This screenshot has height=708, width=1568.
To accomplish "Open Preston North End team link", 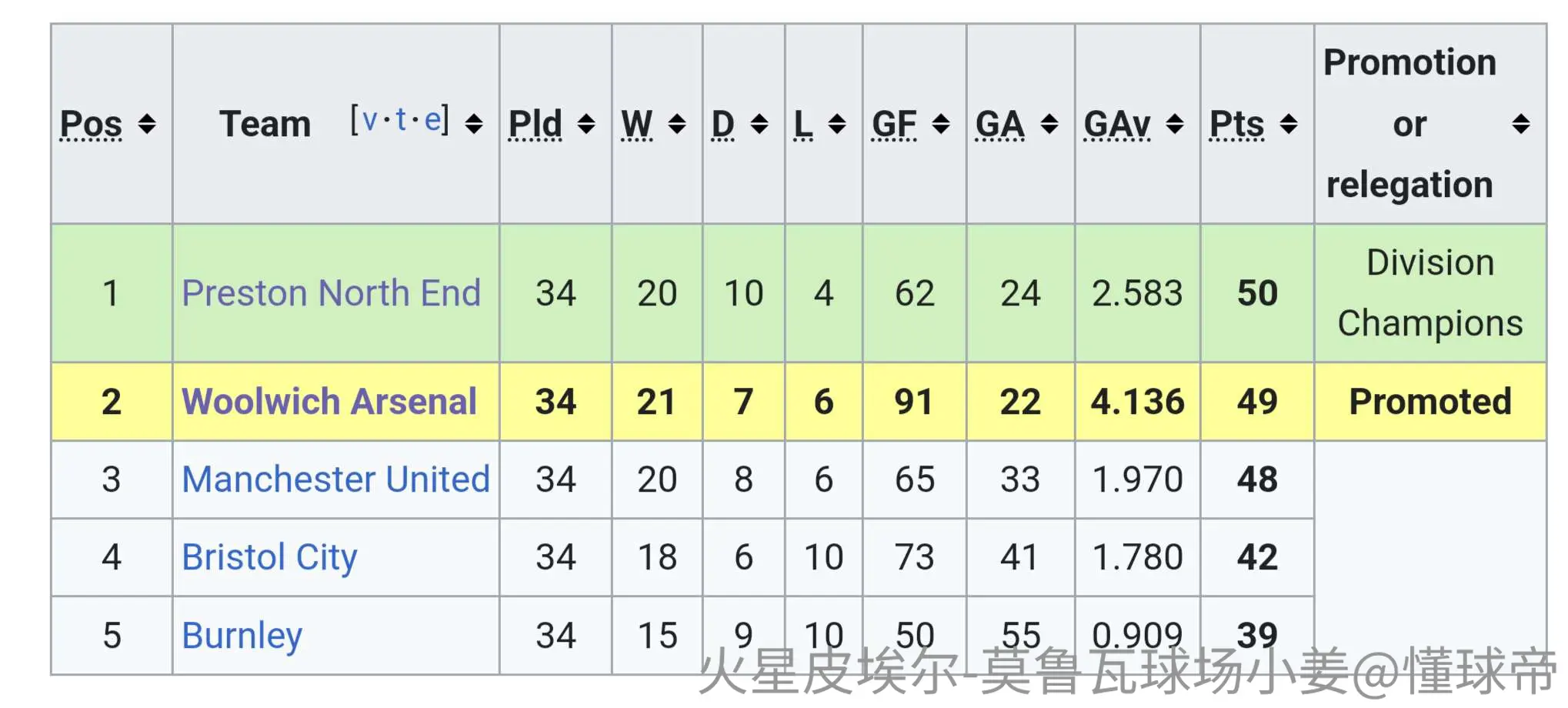I will point(331,293).
